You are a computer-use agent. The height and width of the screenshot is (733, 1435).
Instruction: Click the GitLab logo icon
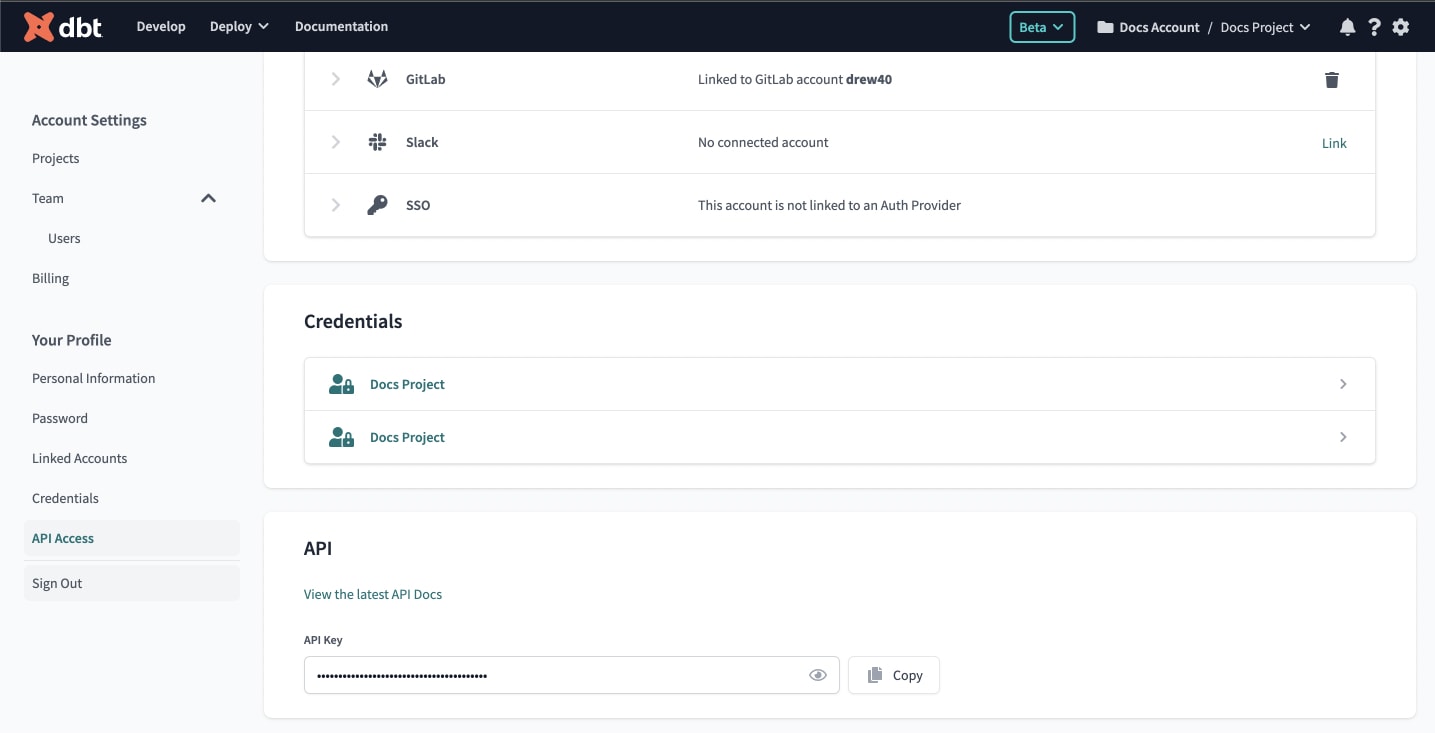coord(377,78)
